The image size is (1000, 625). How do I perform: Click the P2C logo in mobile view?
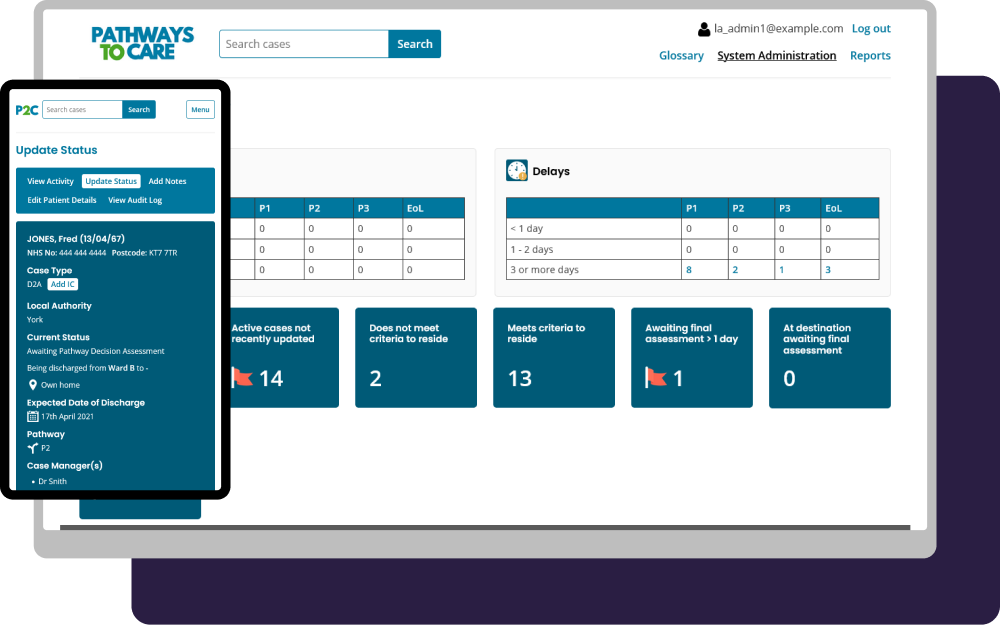pos(27,110)
